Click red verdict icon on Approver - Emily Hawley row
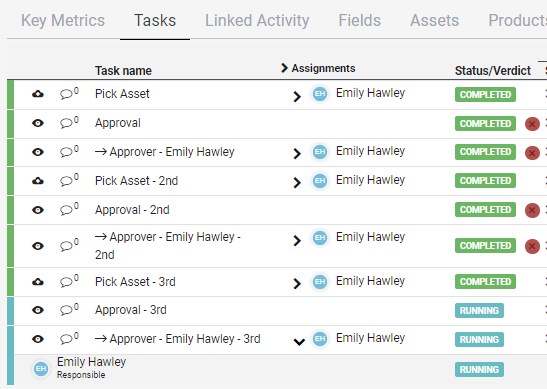This screenshot has height=389, width=547. [532, 153]
